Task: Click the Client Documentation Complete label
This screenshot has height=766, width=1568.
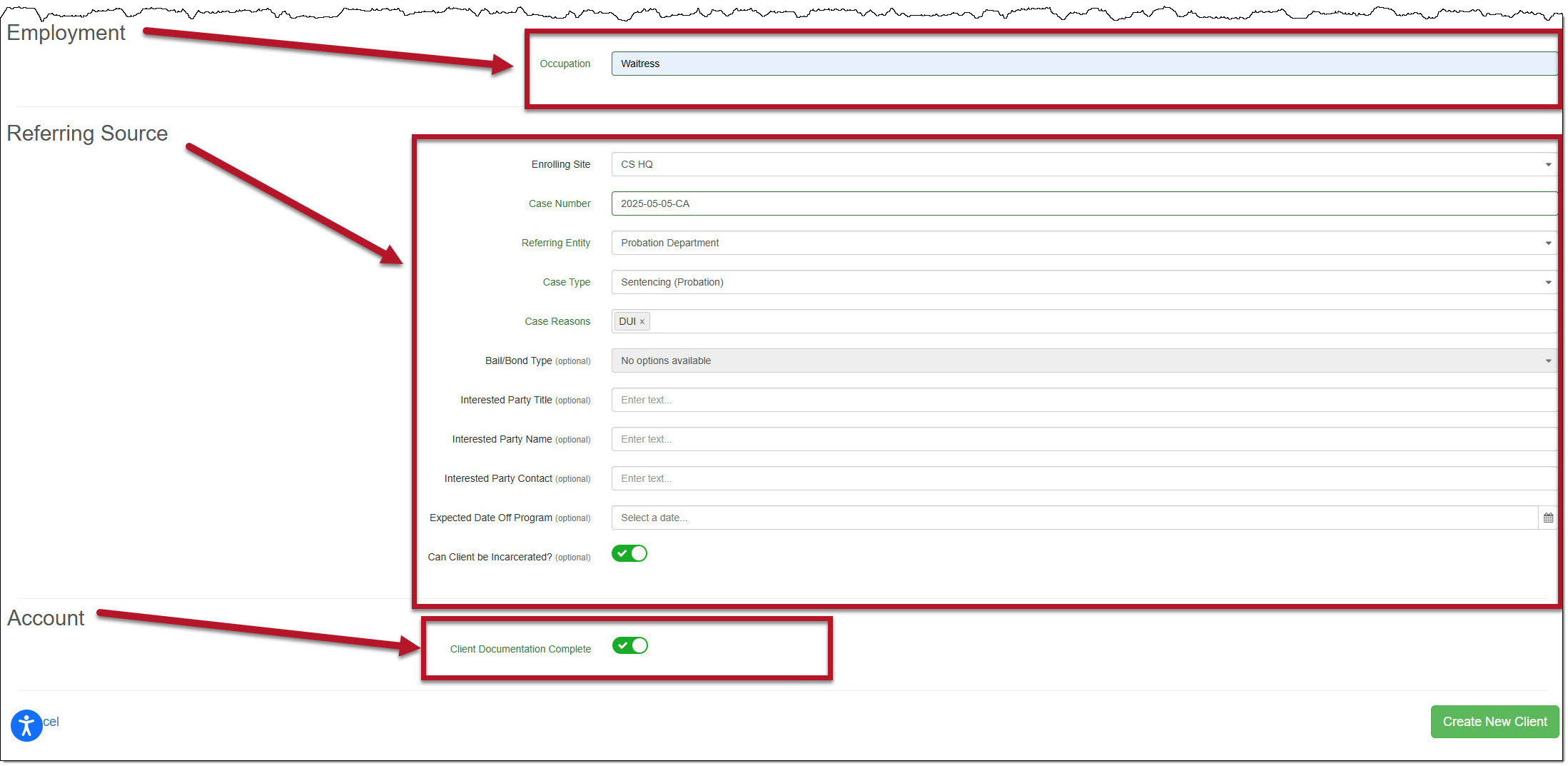Action: coord(520,649)
